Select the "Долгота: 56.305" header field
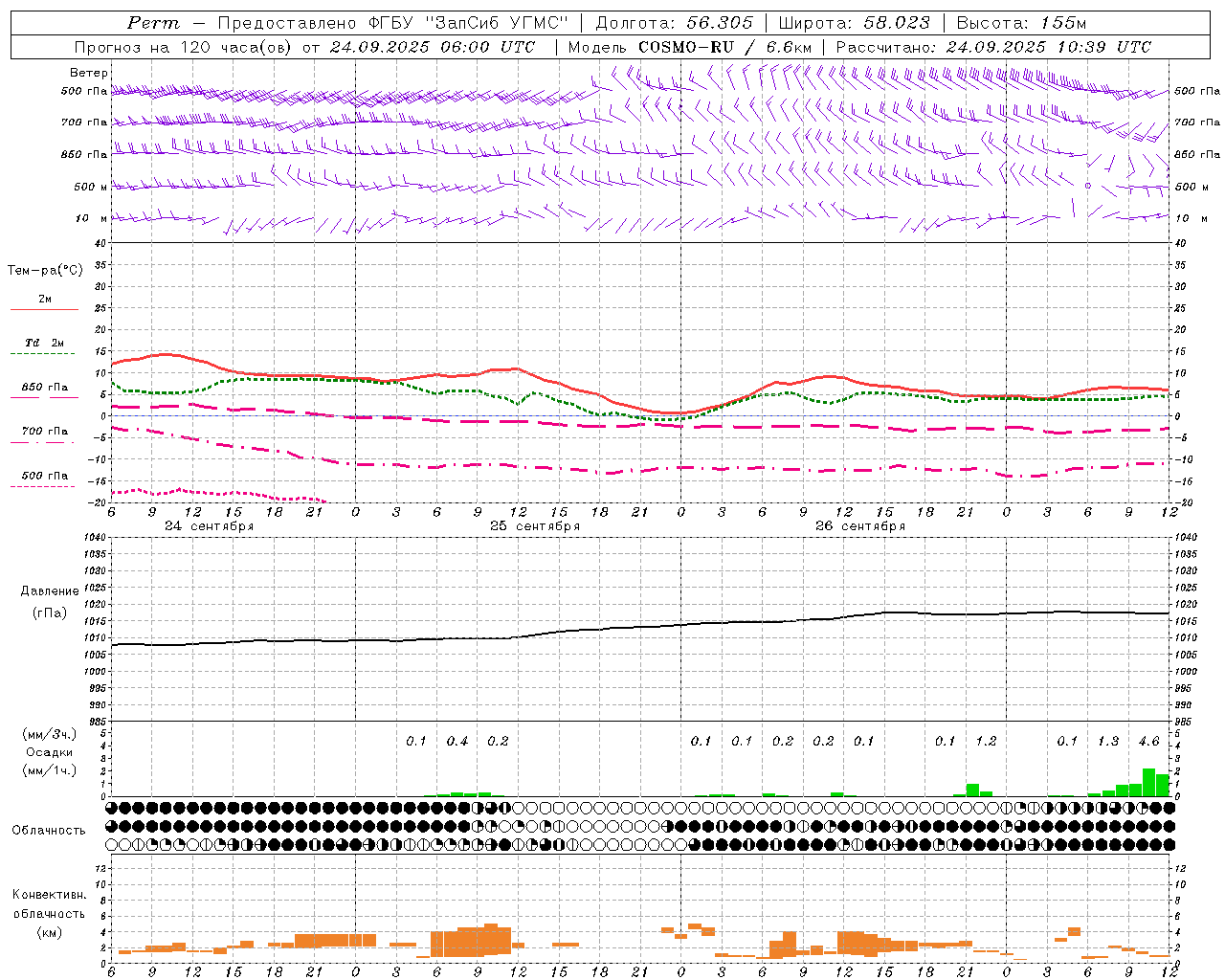The height and width of the screenshot is (980, 1225). [x=674, y=23]
